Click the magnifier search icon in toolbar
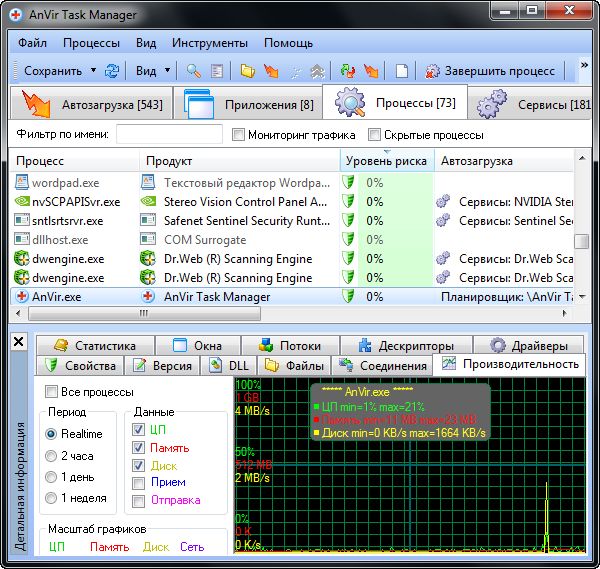600x569 pixels. (x=192, y=71)
